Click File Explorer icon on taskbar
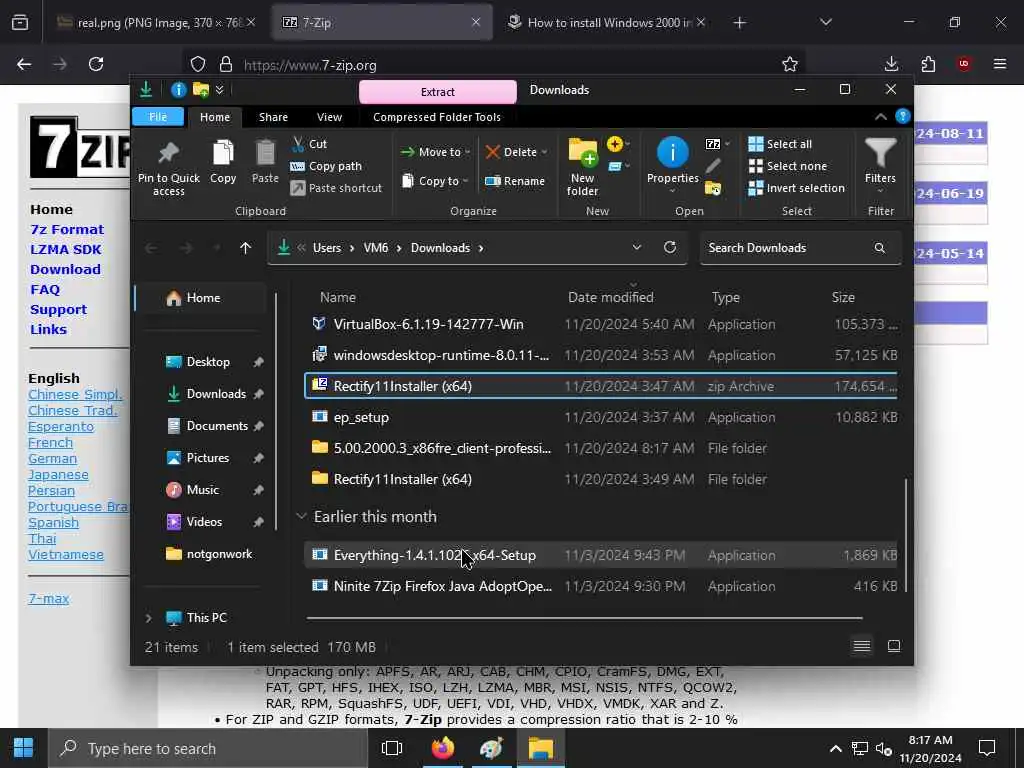1024x768 pixels. (541, 748)
